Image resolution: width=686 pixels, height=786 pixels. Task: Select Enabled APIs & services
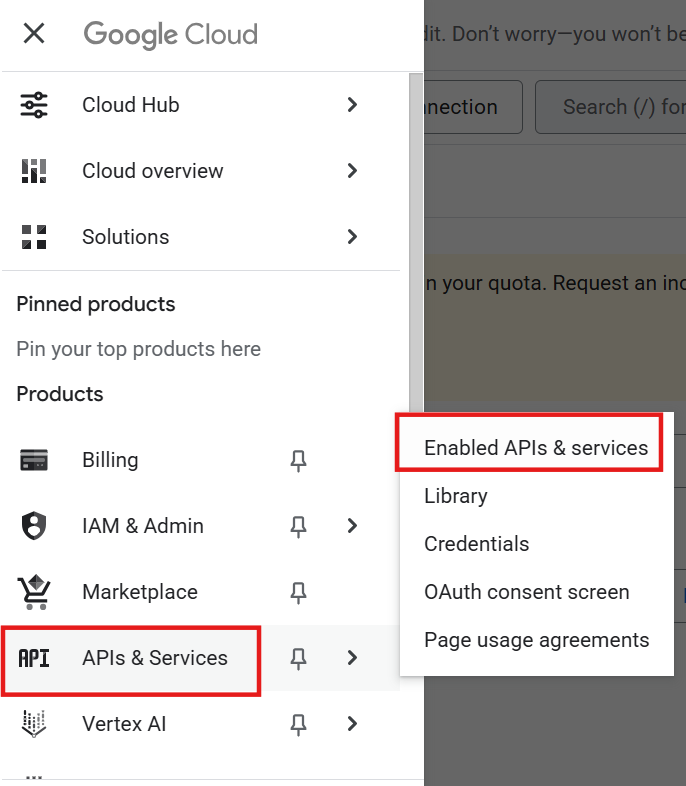point(536,448)
